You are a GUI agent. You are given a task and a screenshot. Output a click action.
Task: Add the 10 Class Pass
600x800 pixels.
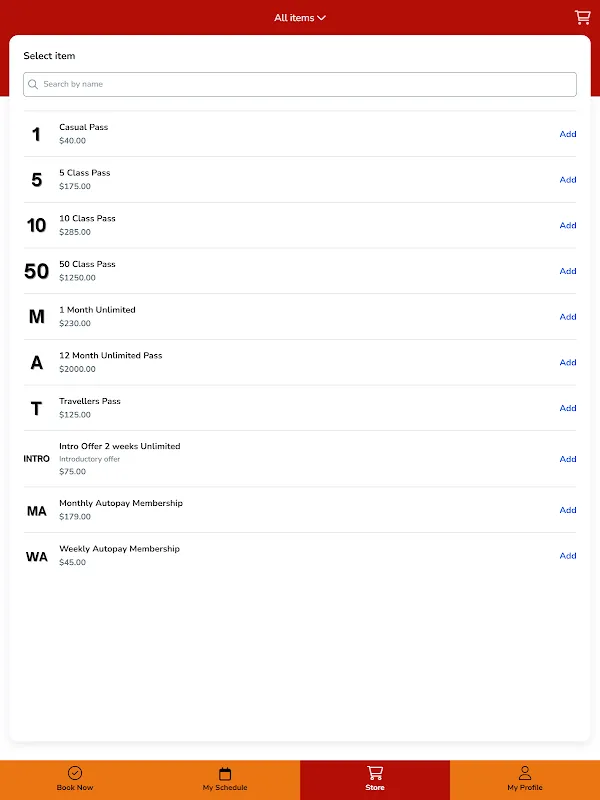click(x=568, y=225)
